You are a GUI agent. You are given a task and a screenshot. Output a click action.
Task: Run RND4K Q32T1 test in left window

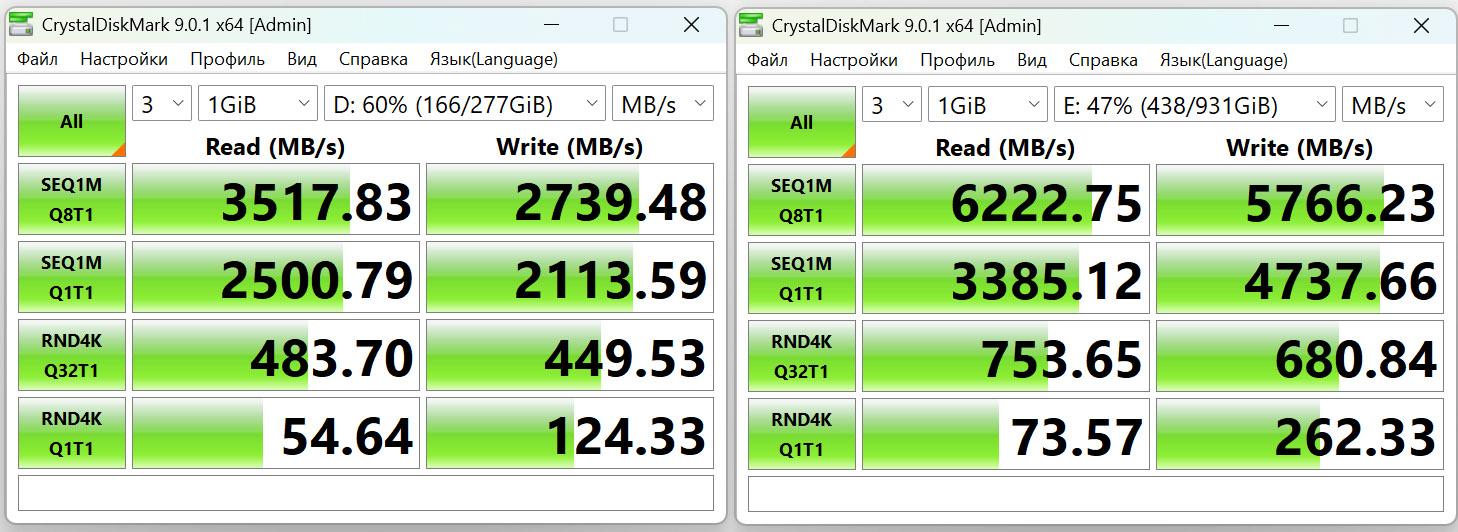pos(72,356)
